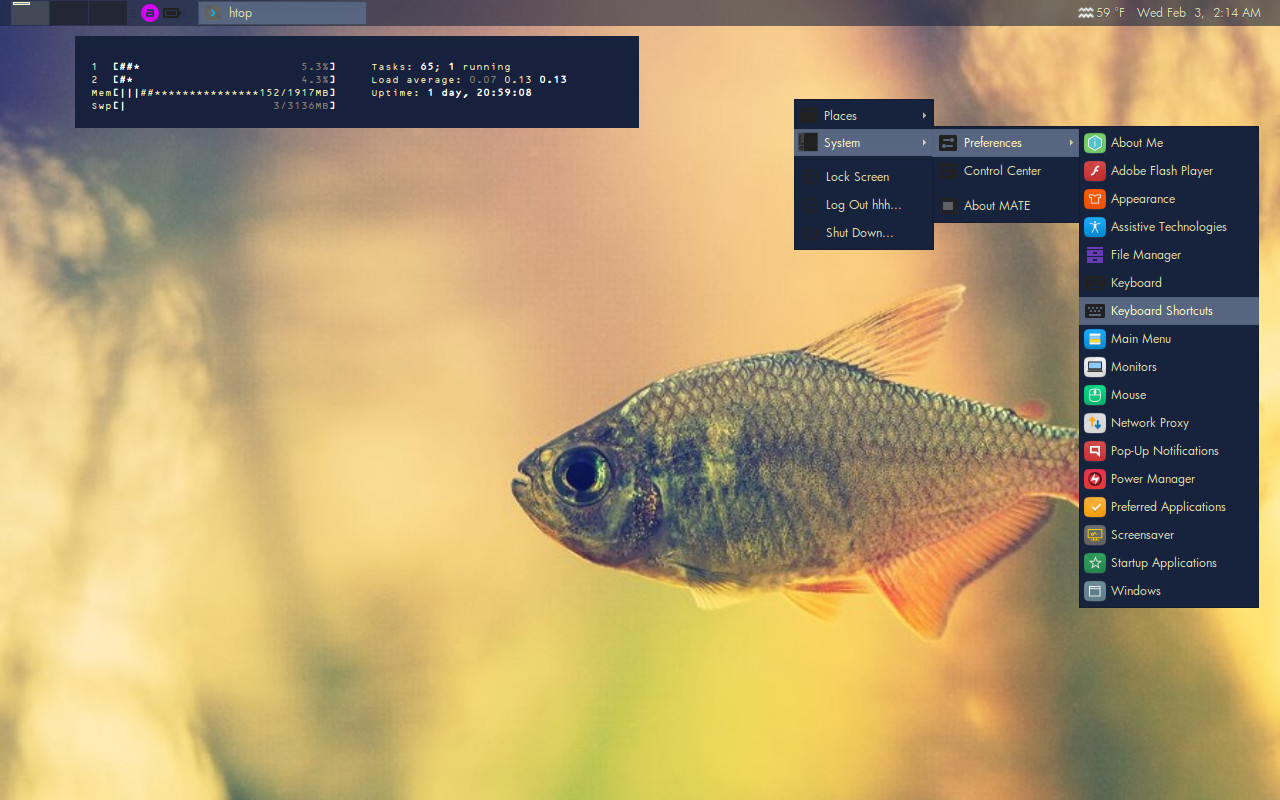Image resolution: width=1280 pixels, height=800 pixels.
Task: Launch the Screensaver preferences
Action: pyautogui.click(x=1141, y=534)
